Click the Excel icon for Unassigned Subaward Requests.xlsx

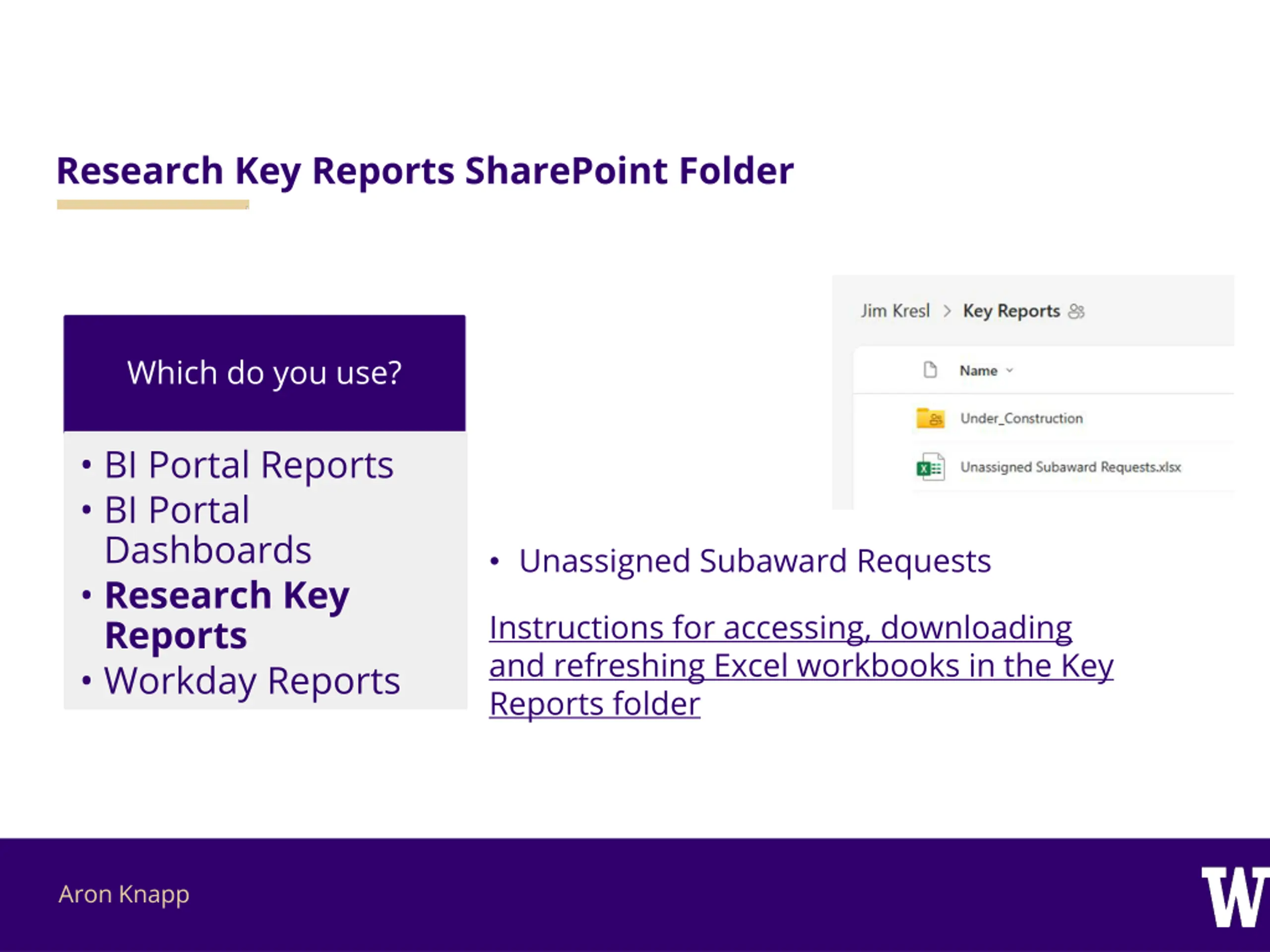930,467
